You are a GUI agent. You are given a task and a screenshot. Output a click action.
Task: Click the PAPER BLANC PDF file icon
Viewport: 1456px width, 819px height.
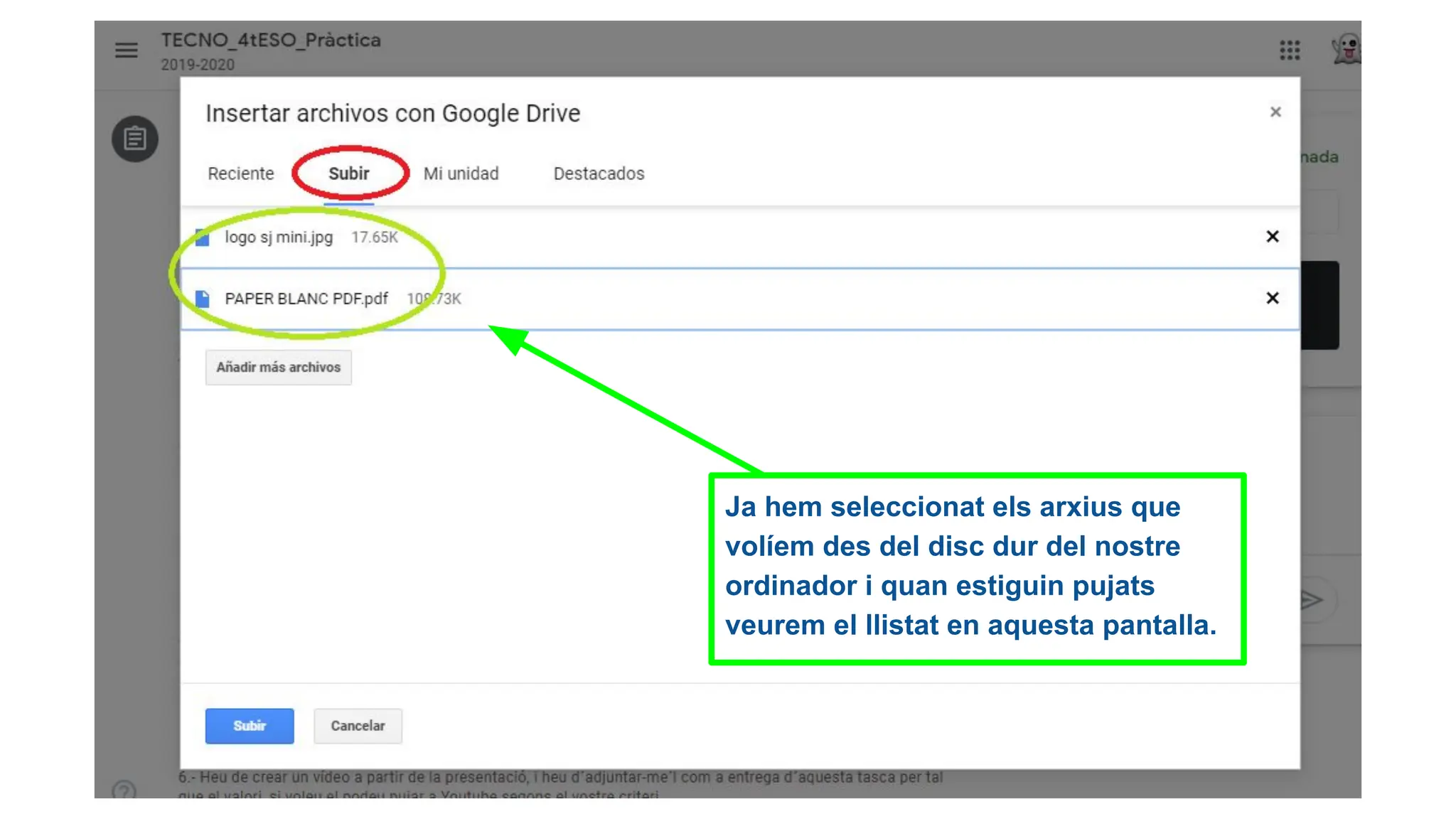click(x=203, y=299)
